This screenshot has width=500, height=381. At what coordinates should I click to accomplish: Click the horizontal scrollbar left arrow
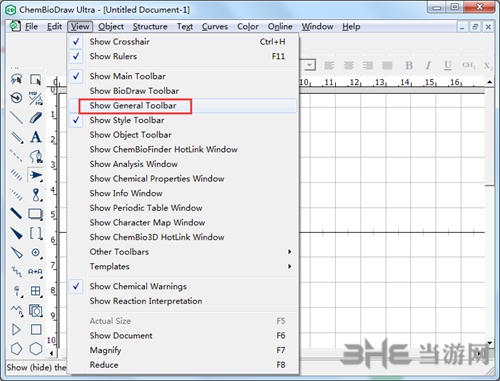pyautogui.click(x=51, y=353)
